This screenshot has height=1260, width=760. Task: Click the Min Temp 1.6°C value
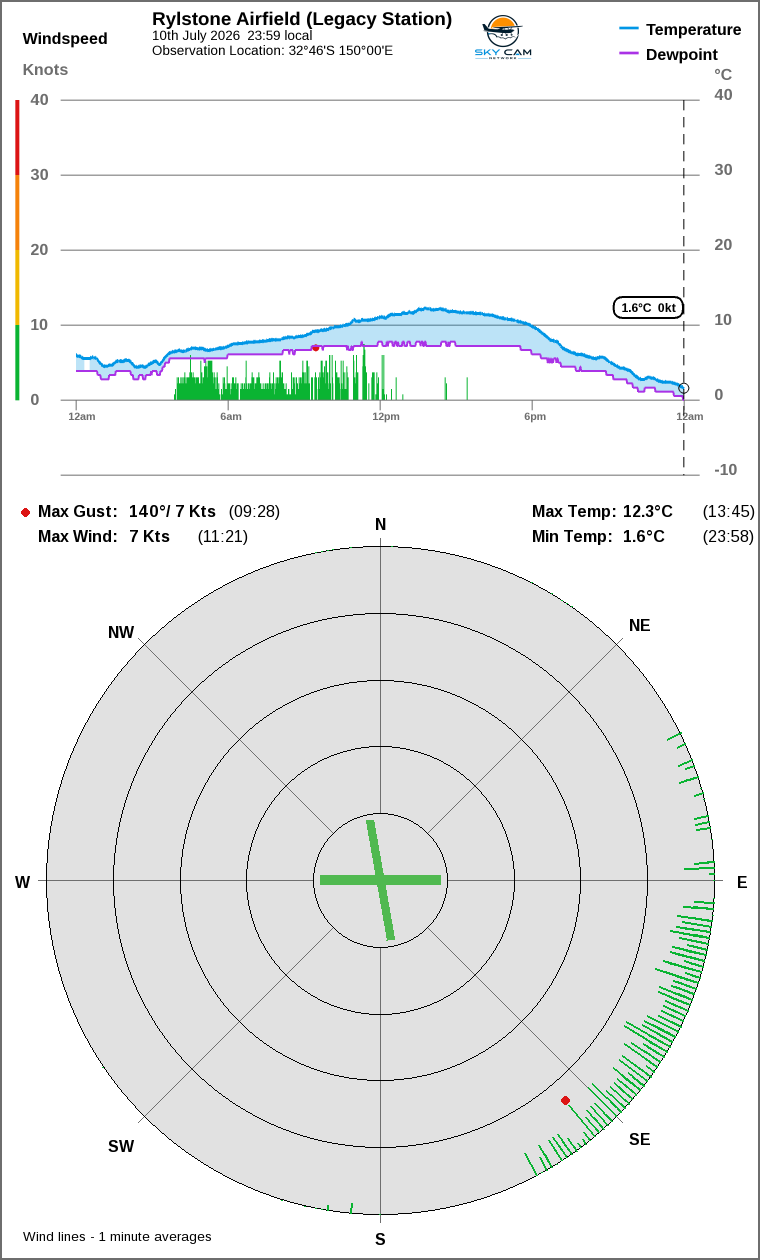point(644,537)
